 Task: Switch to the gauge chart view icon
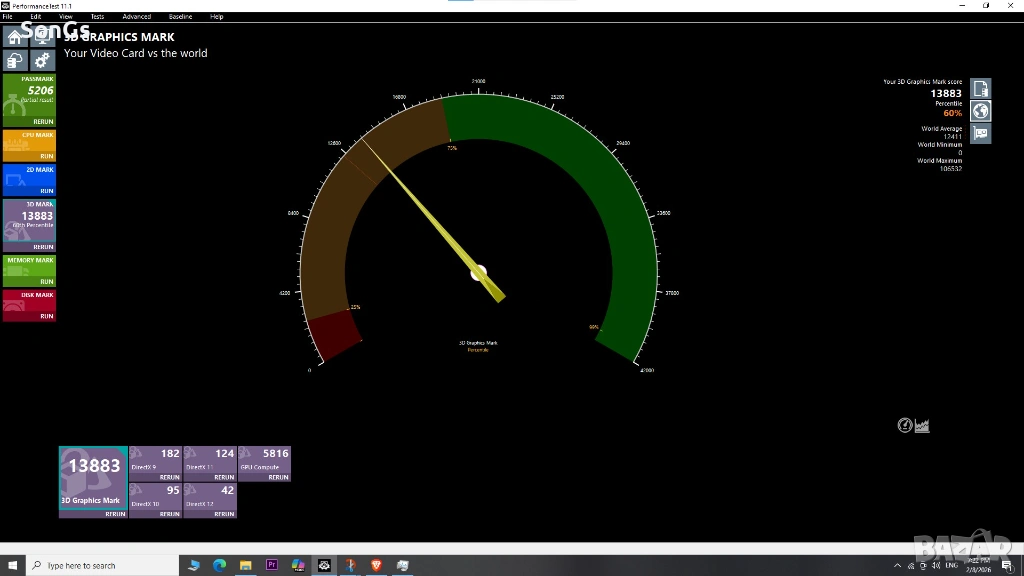pyautogui.click(x=905, y=426)
